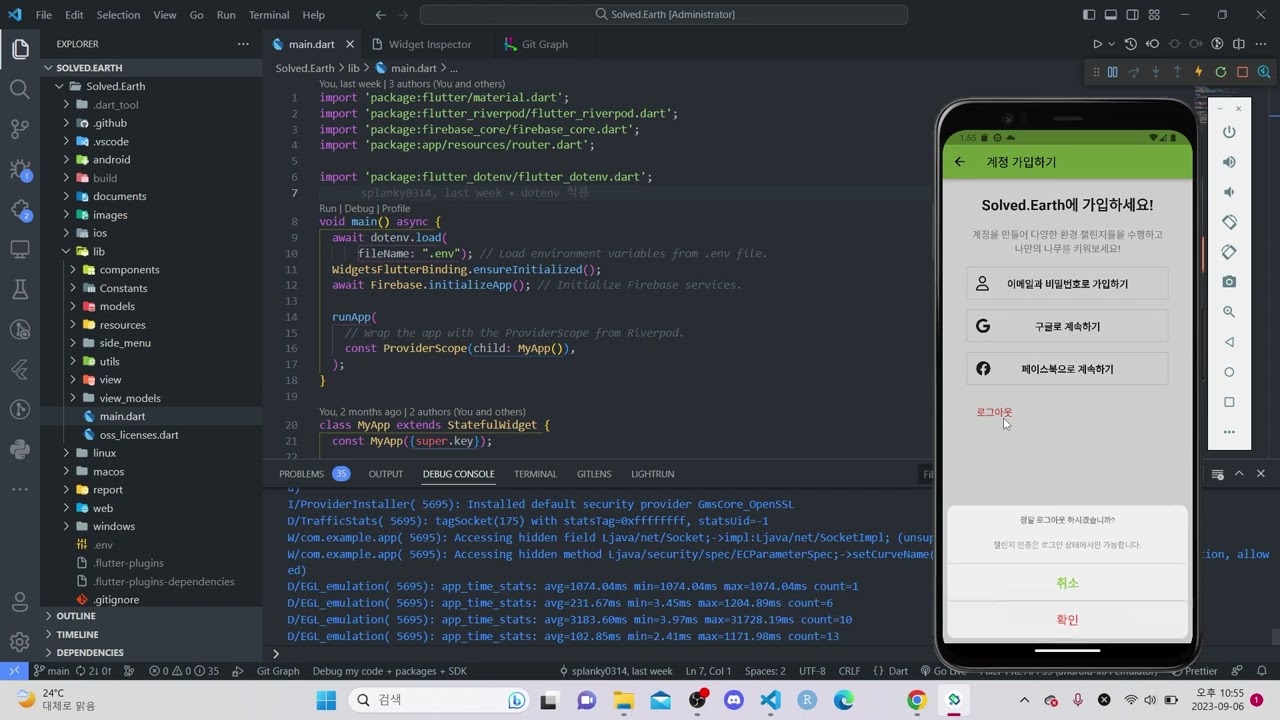Collapse the SOLVED.EARTH explorer section
The width and height of the screenshot is (1280, 720).
coord(89,68)
